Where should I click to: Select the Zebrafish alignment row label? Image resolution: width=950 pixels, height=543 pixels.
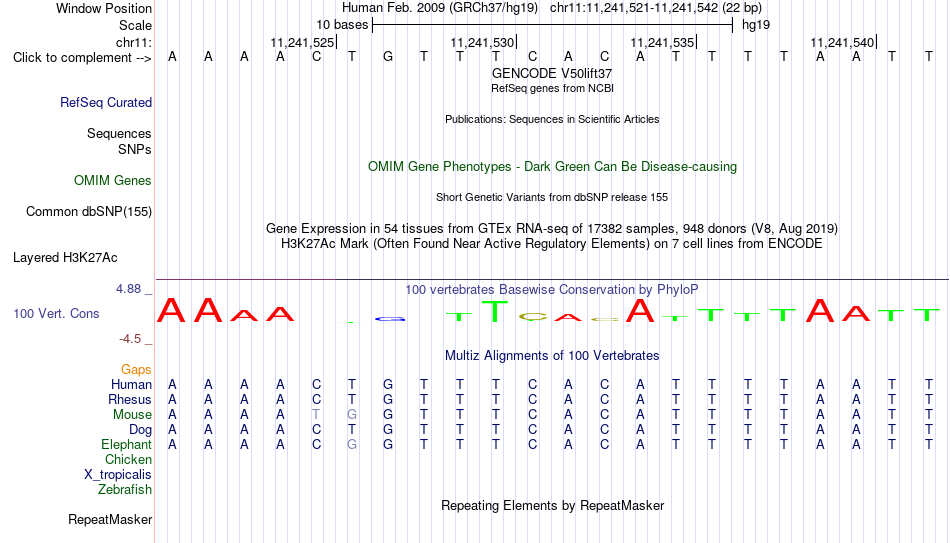point(125,490)
